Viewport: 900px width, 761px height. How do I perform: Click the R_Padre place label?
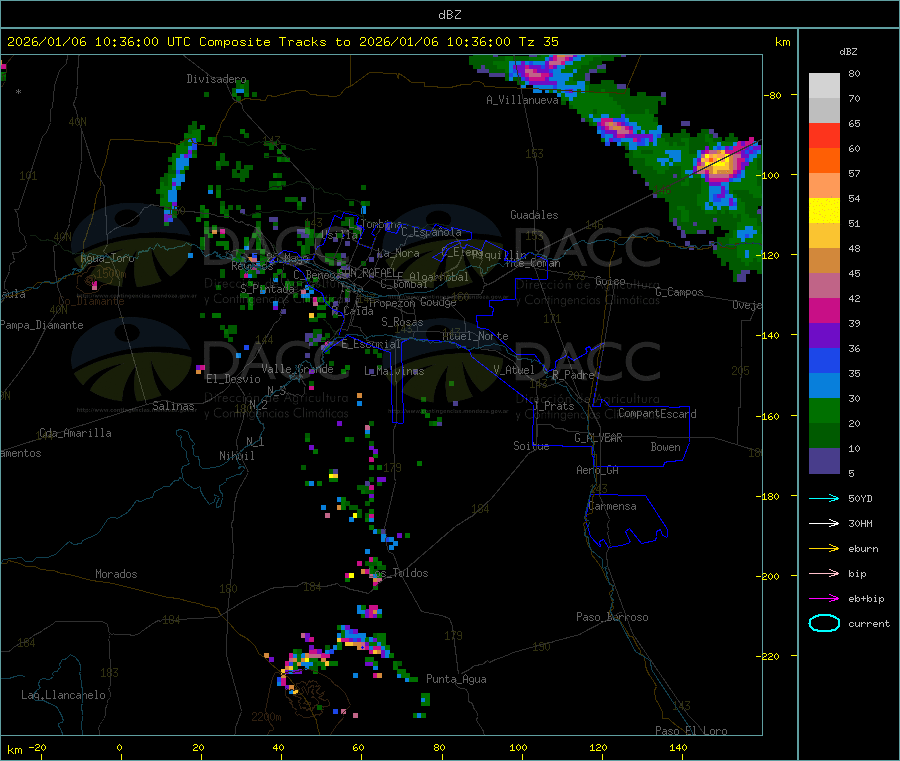tap(573, 375)
